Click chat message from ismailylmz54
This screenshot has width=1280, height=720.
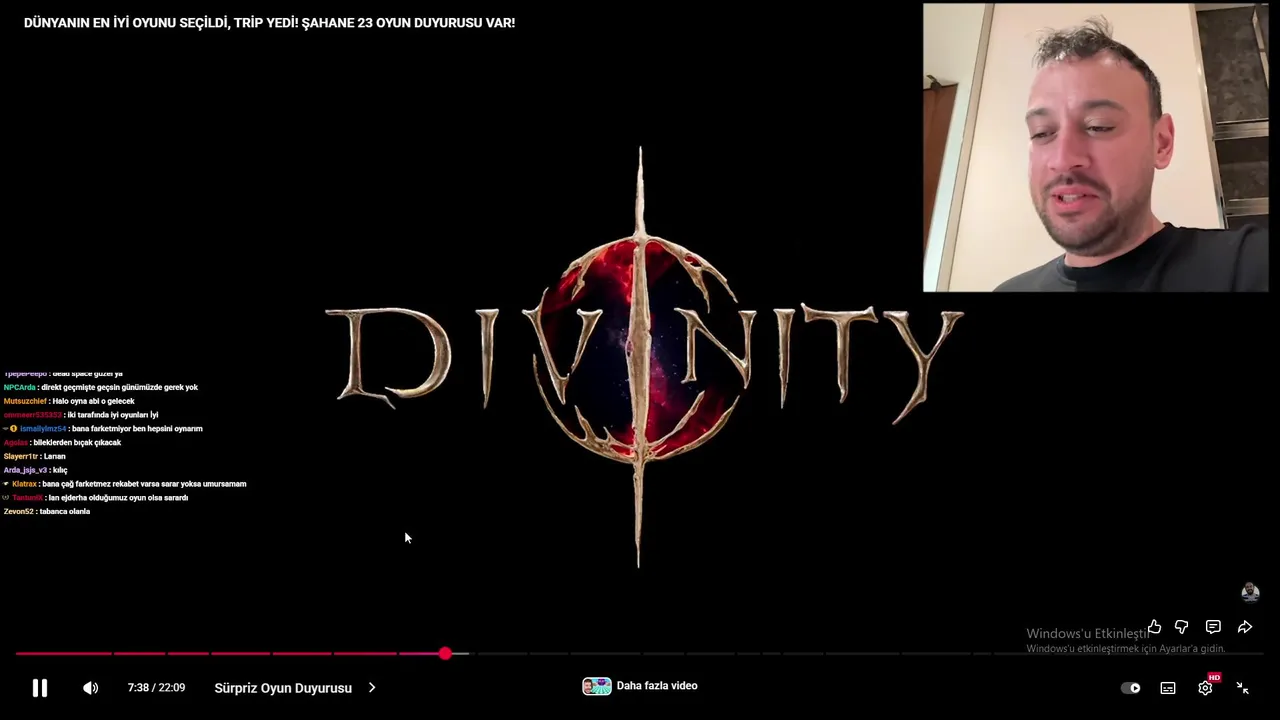coord(103,428)
